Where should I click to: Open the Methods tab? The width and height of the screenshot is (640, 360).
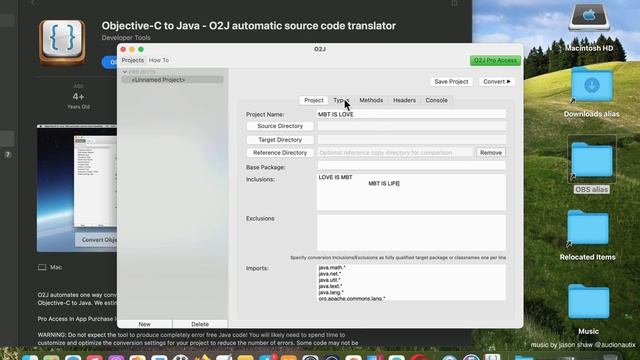point(371,100)
